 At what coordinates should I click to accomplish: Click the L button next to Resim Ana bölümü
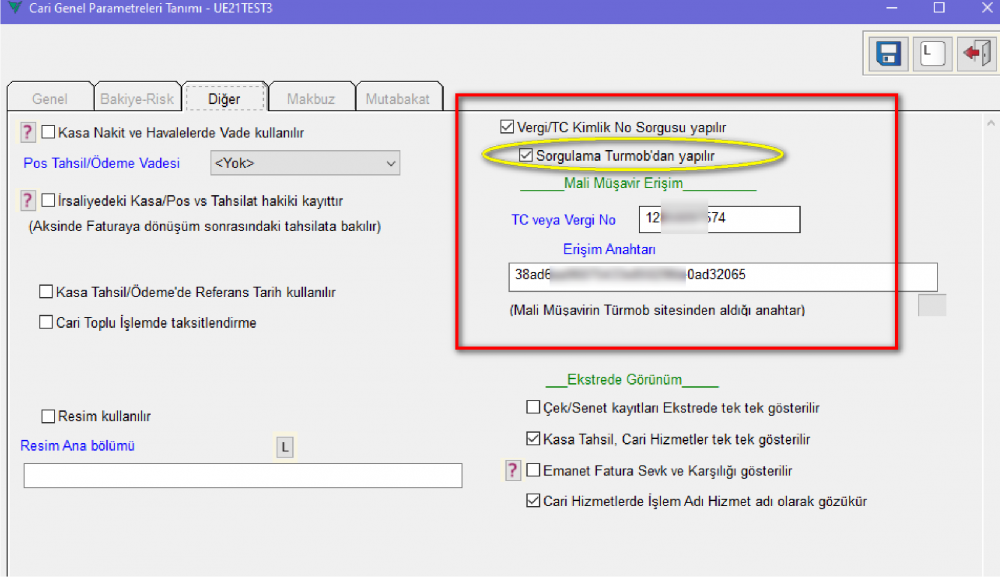[285, 448]
